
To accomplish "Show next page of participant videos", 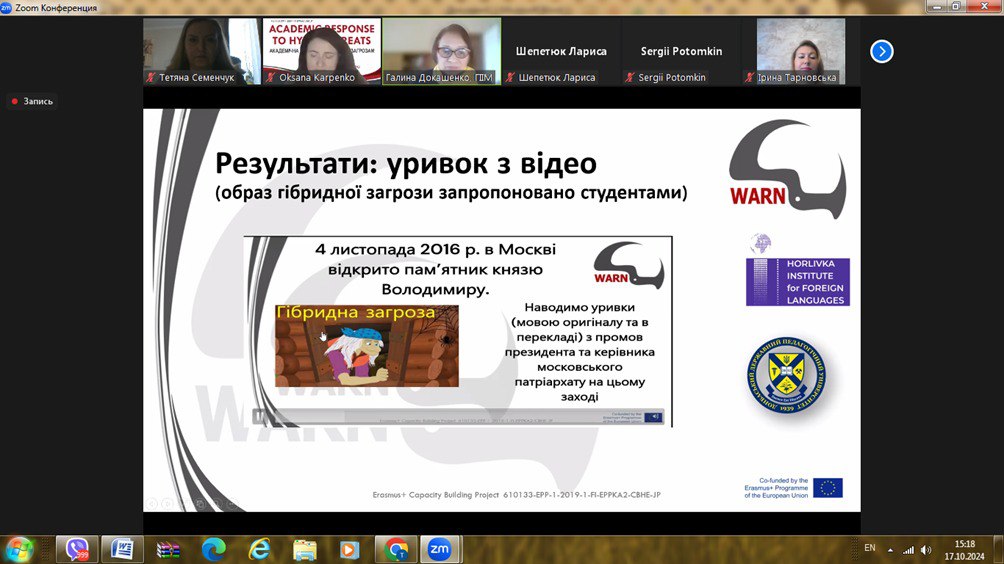I will click(882, 51).
